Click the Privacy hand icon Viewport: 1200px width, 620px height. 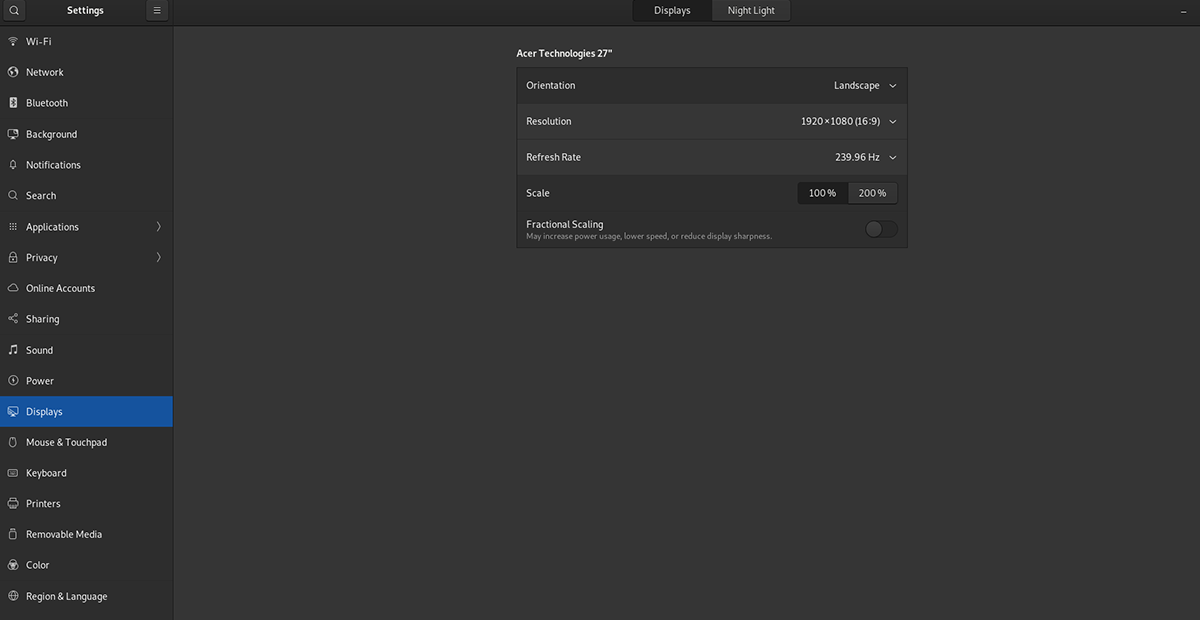point(13,257)
